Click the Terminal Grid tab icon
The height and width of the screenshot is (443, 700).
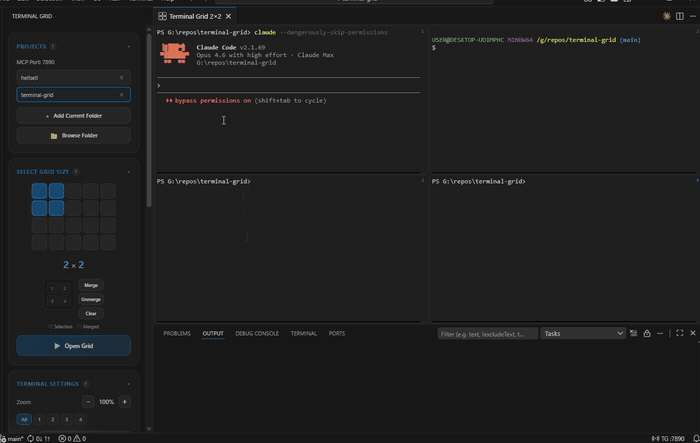click(162, 16)
